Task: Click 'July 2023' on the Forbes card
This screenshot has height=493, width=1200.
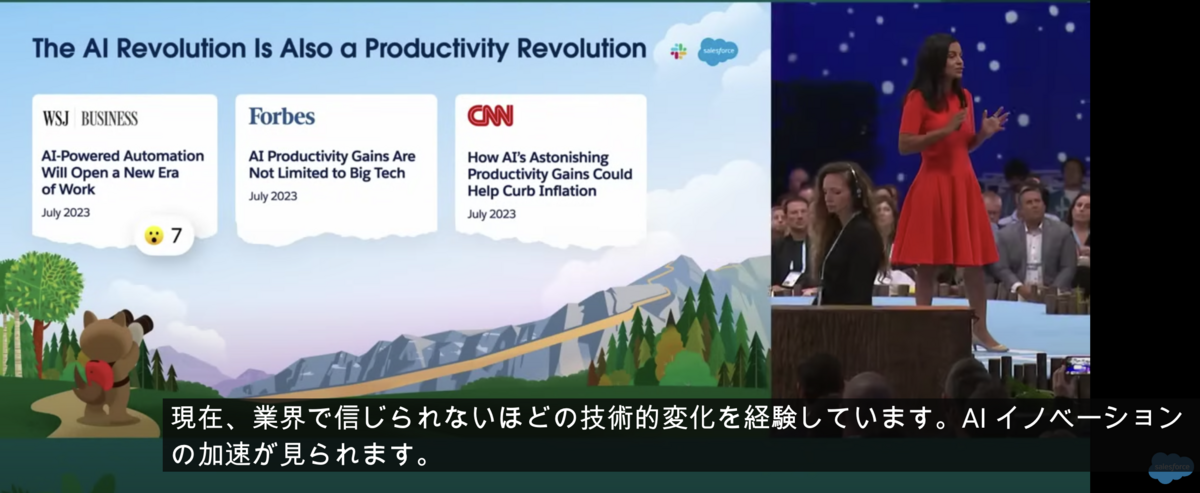Action: tap(273, 196)
